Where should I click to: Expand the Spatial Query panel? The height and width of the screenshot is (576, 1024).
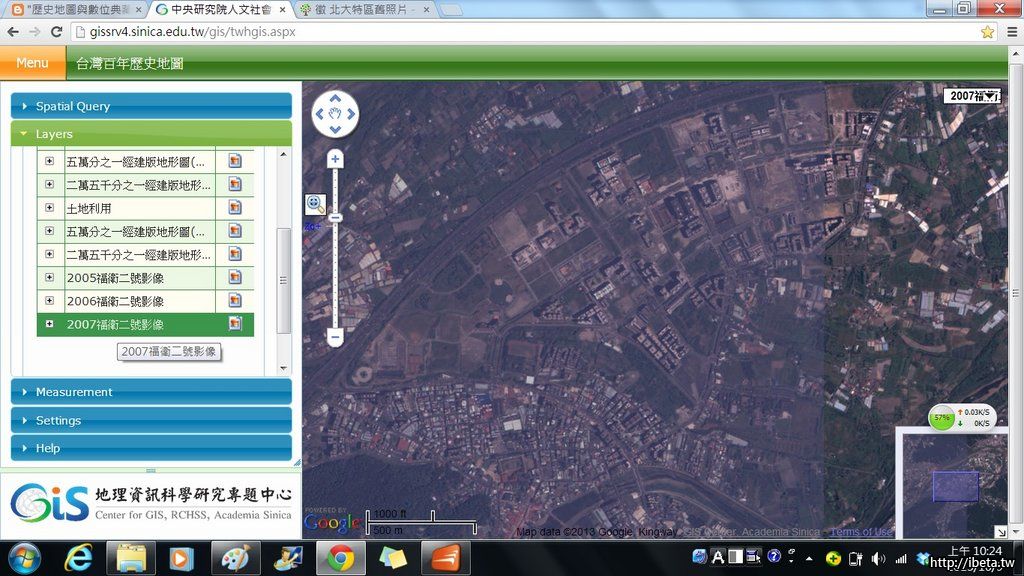tap(150, 106)
